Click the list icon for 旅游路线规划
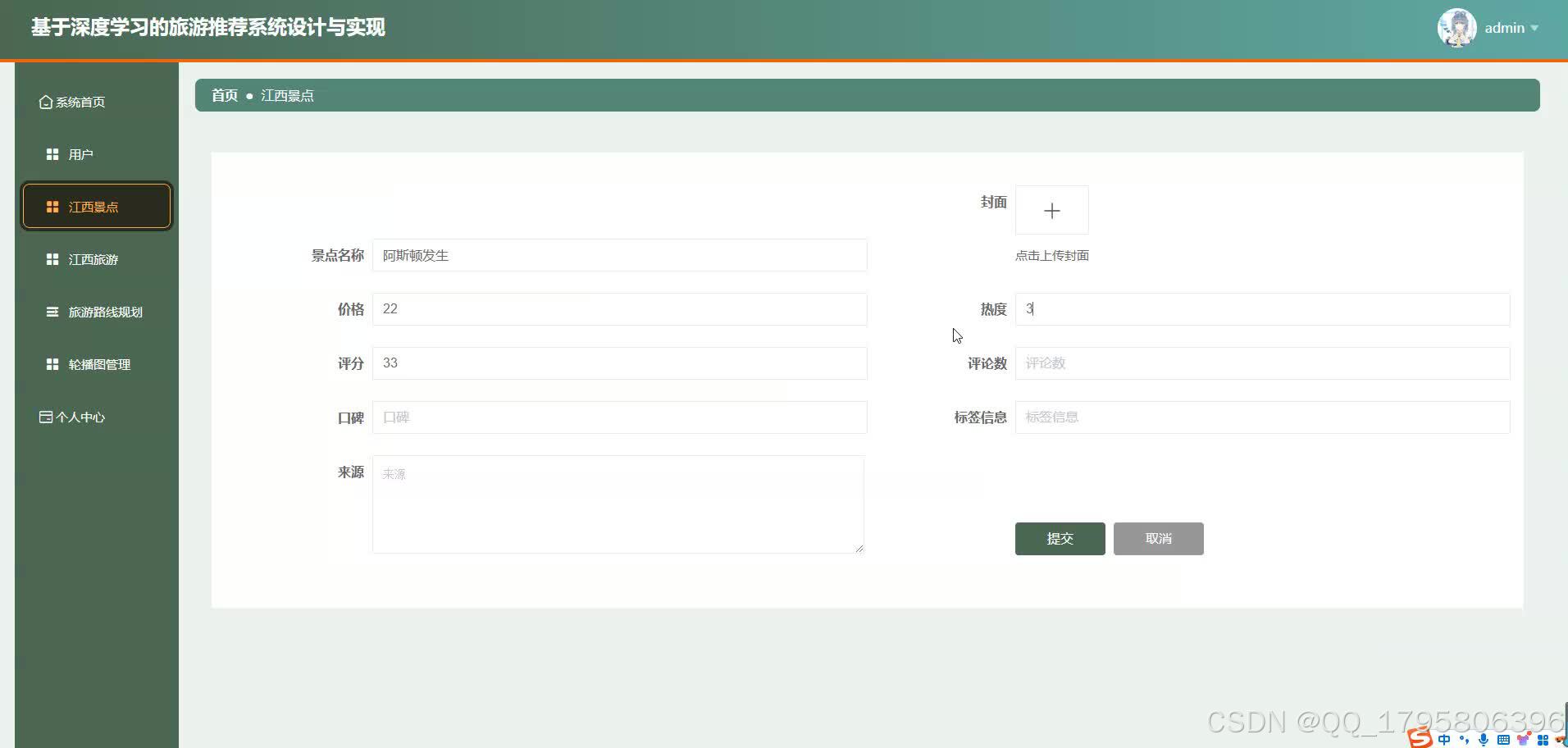Image resolution: width=1568 pixels, height=748 pixels. click(52, 312)
